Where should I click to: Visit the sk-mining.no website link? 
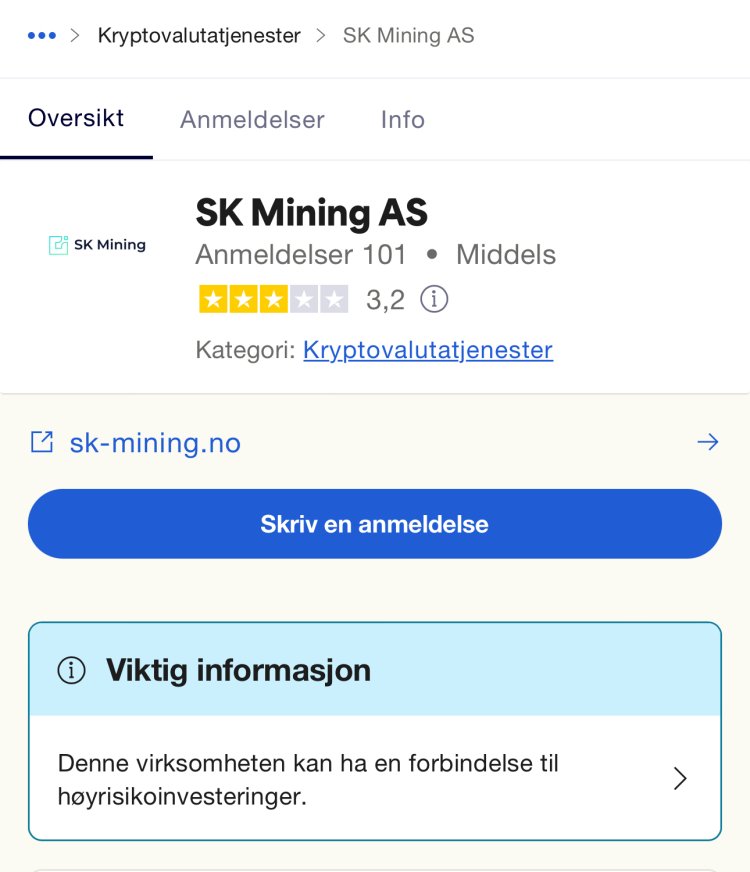point(155,443)
